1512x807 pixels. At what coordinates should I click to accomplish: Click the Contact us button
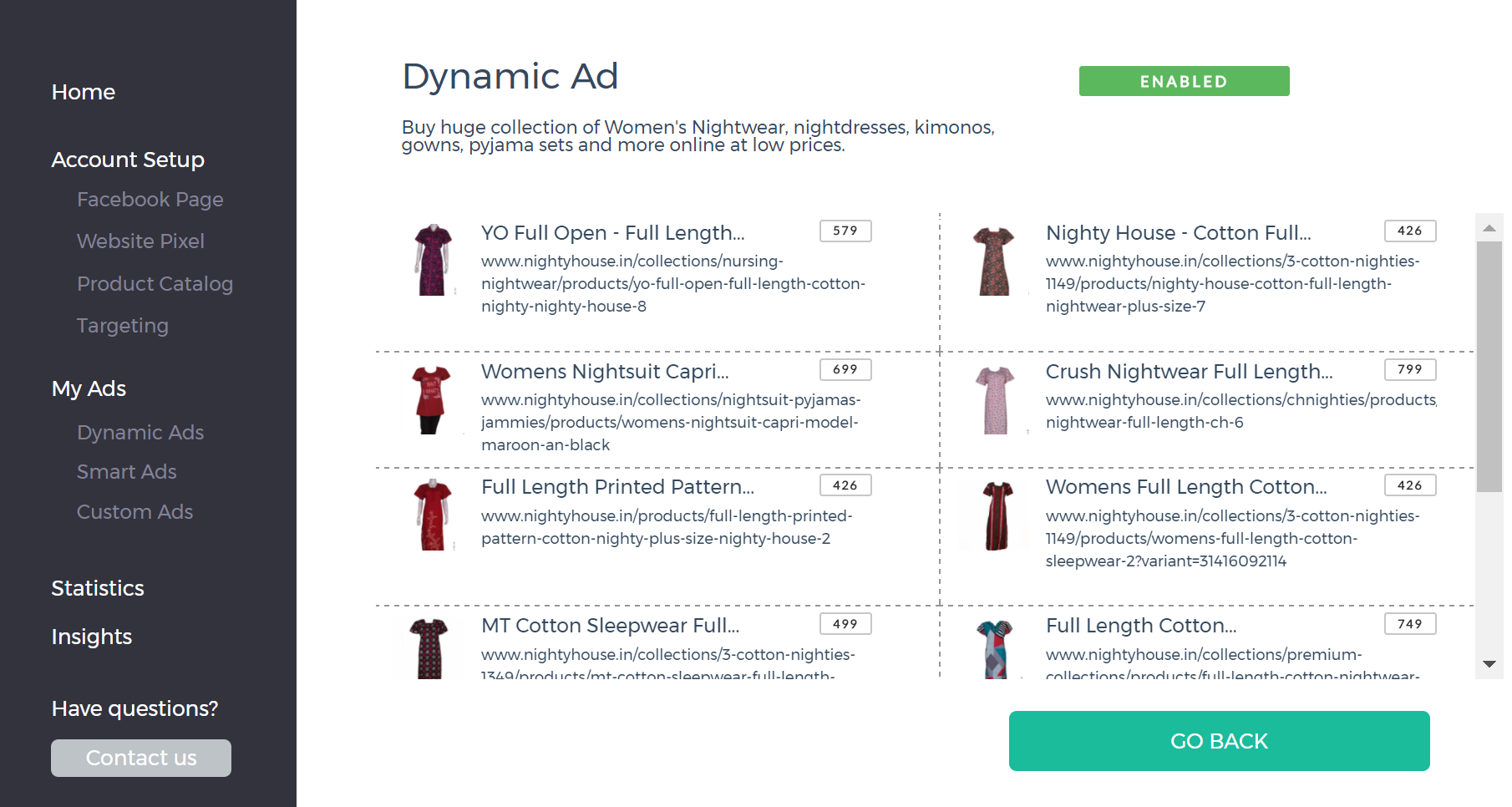[141, 758]
